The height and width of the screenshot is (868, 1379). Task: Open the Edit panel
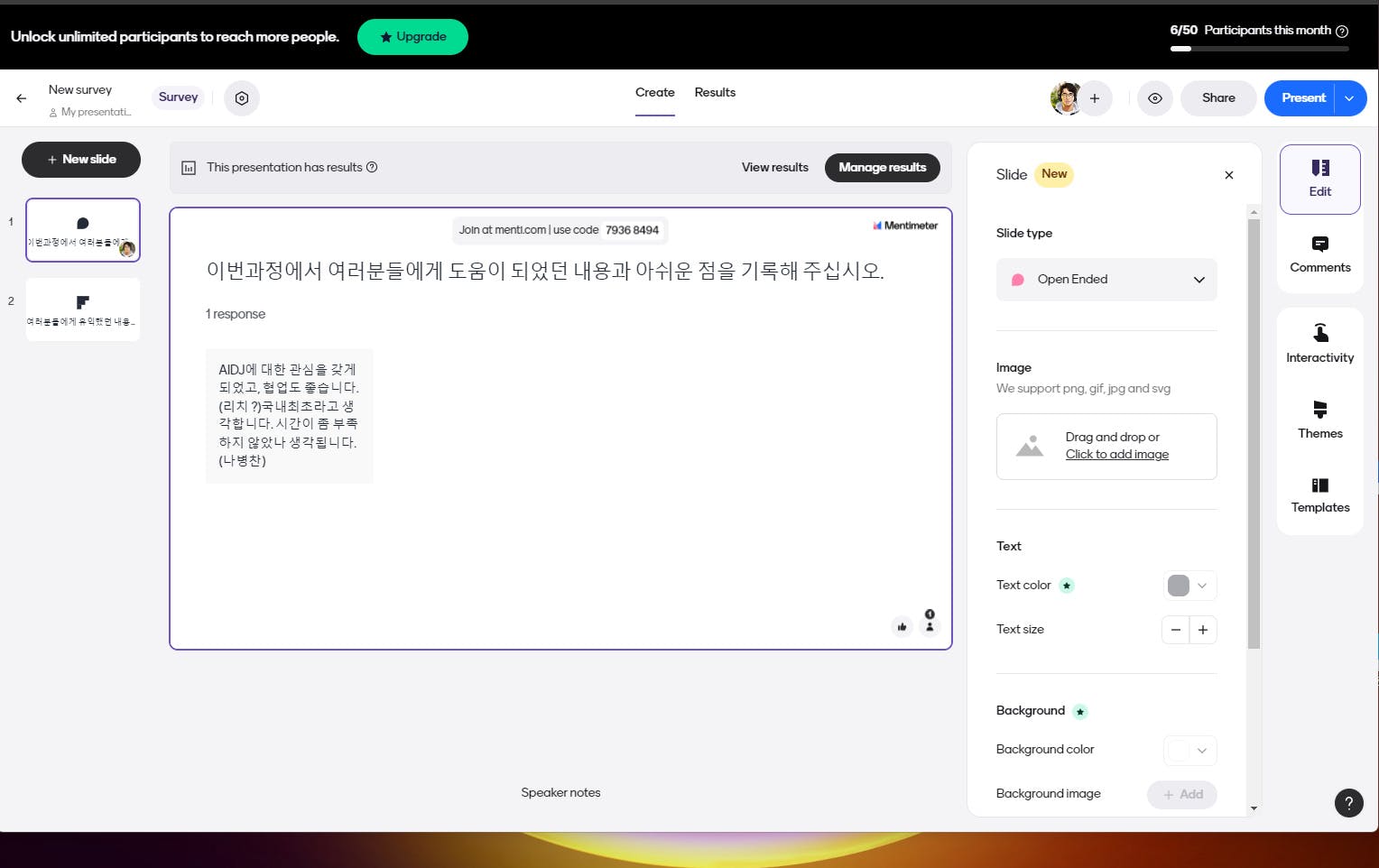[1320, 179]
